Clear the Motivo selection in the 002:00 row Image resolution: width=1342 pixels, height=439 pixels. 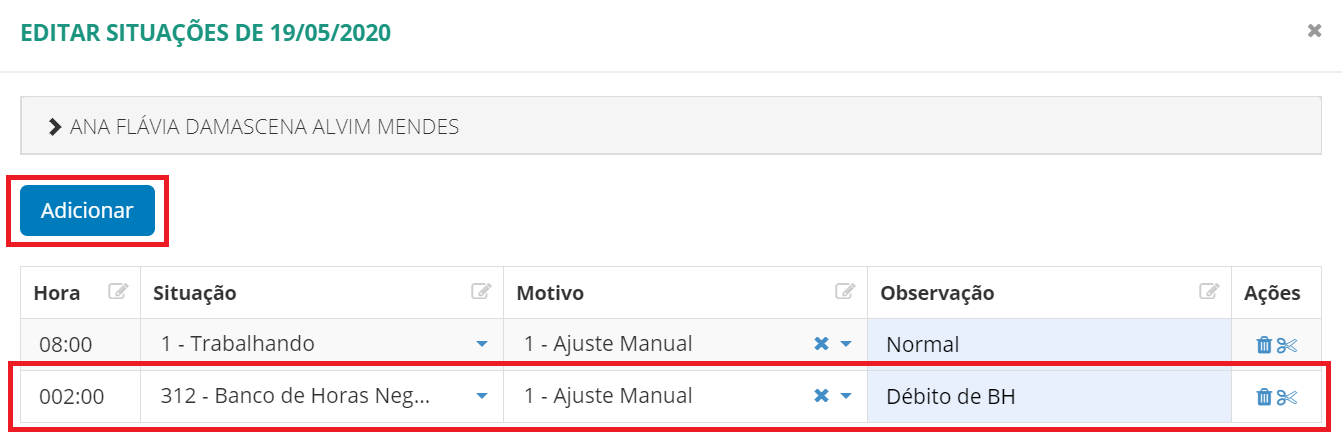pyautogui.click(x=821, y=396)
